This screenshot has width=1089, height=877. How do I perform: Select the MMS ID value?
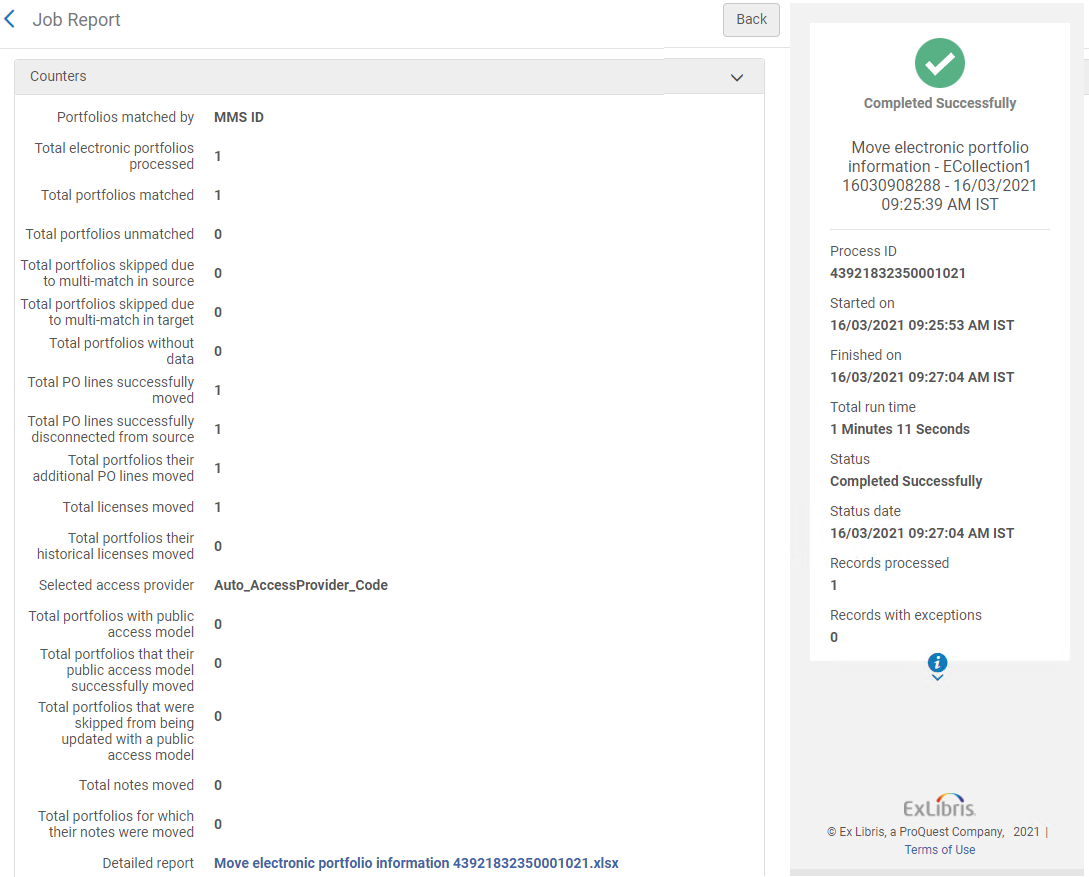tap(239, 117)
